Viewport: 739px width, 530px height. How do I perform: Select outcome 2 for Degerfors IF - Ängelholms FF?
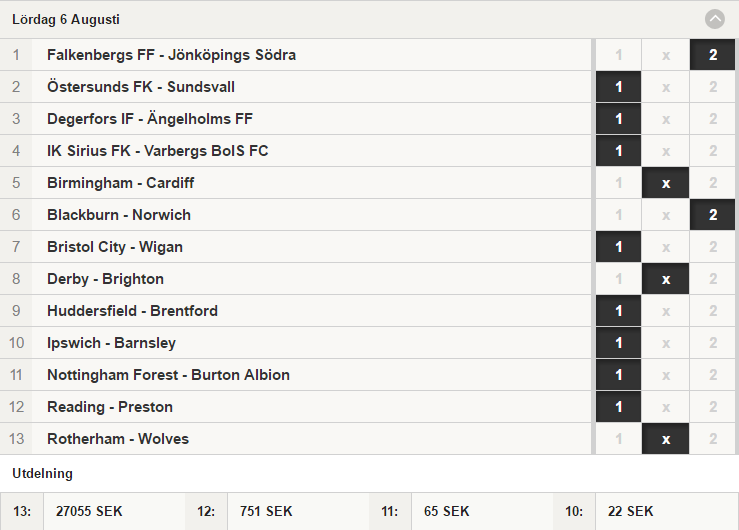[713, 119]
